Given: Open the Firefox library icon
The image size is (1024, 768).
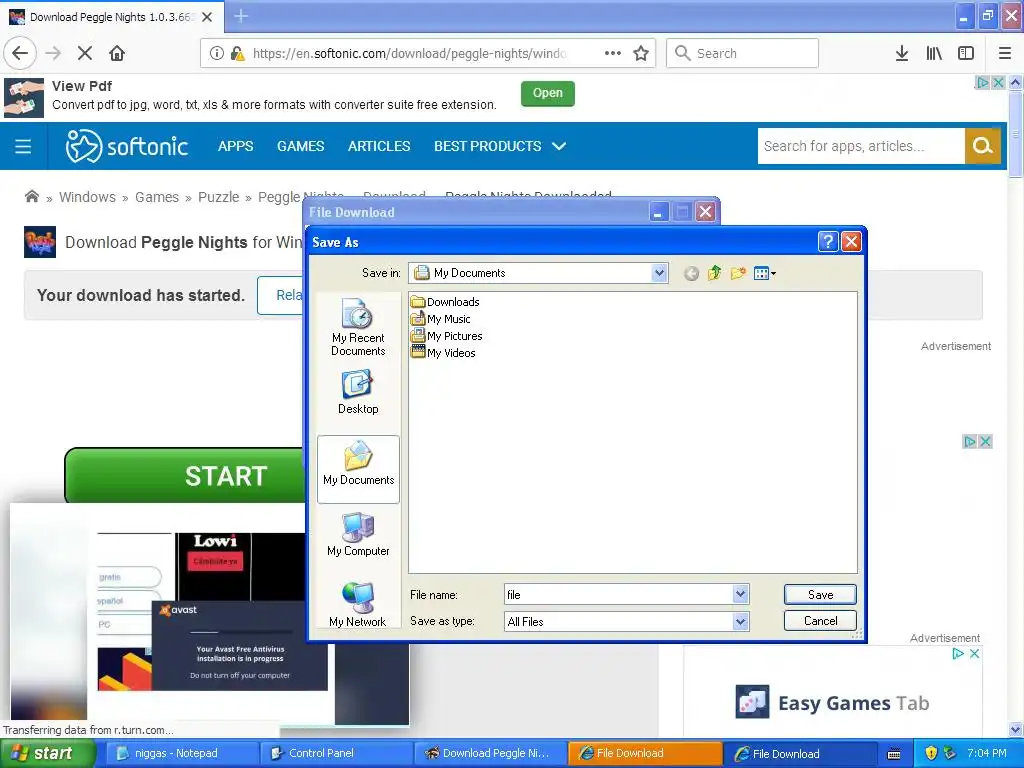Looking at the screenshot, I should tap(934, 53).
